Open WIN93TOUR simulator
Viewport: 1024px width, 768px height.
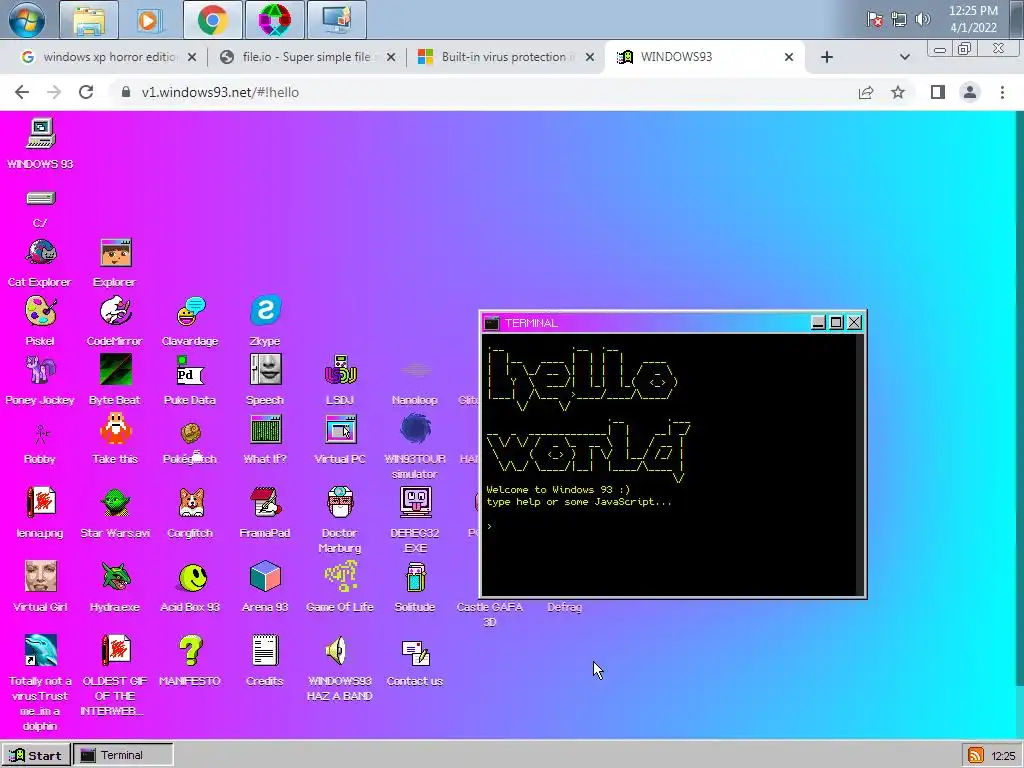pos(415,430)
